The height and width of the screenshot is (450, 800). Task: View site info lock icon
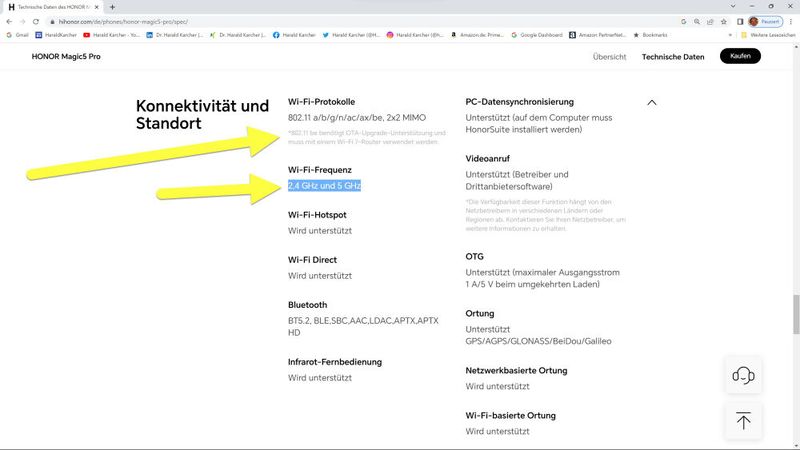(x=52, y=22)
